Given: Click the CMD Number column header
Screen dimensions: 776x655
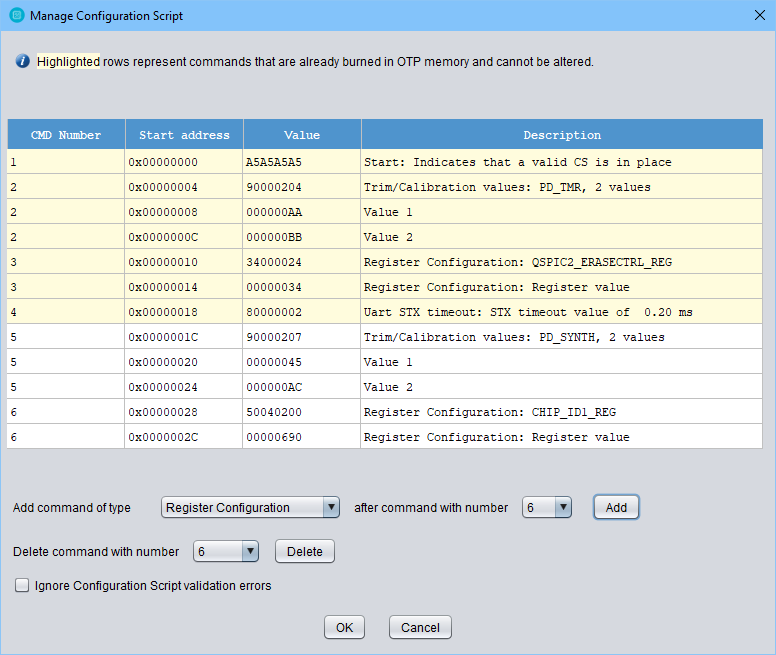Looking at the screenshot, I should 66,135.
